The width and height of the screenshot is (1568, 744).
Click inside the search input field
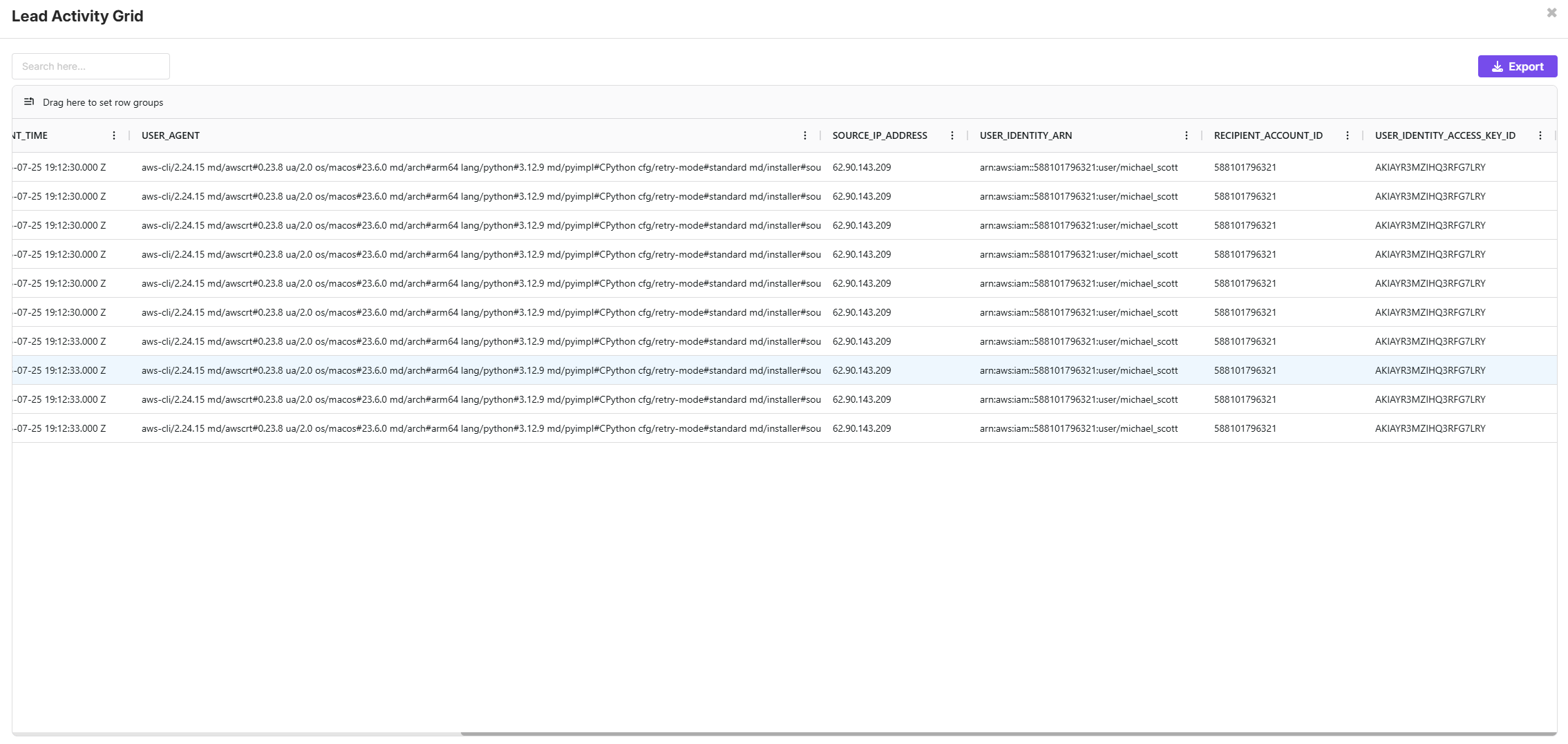pyautogui.click(x=91, y=66)
